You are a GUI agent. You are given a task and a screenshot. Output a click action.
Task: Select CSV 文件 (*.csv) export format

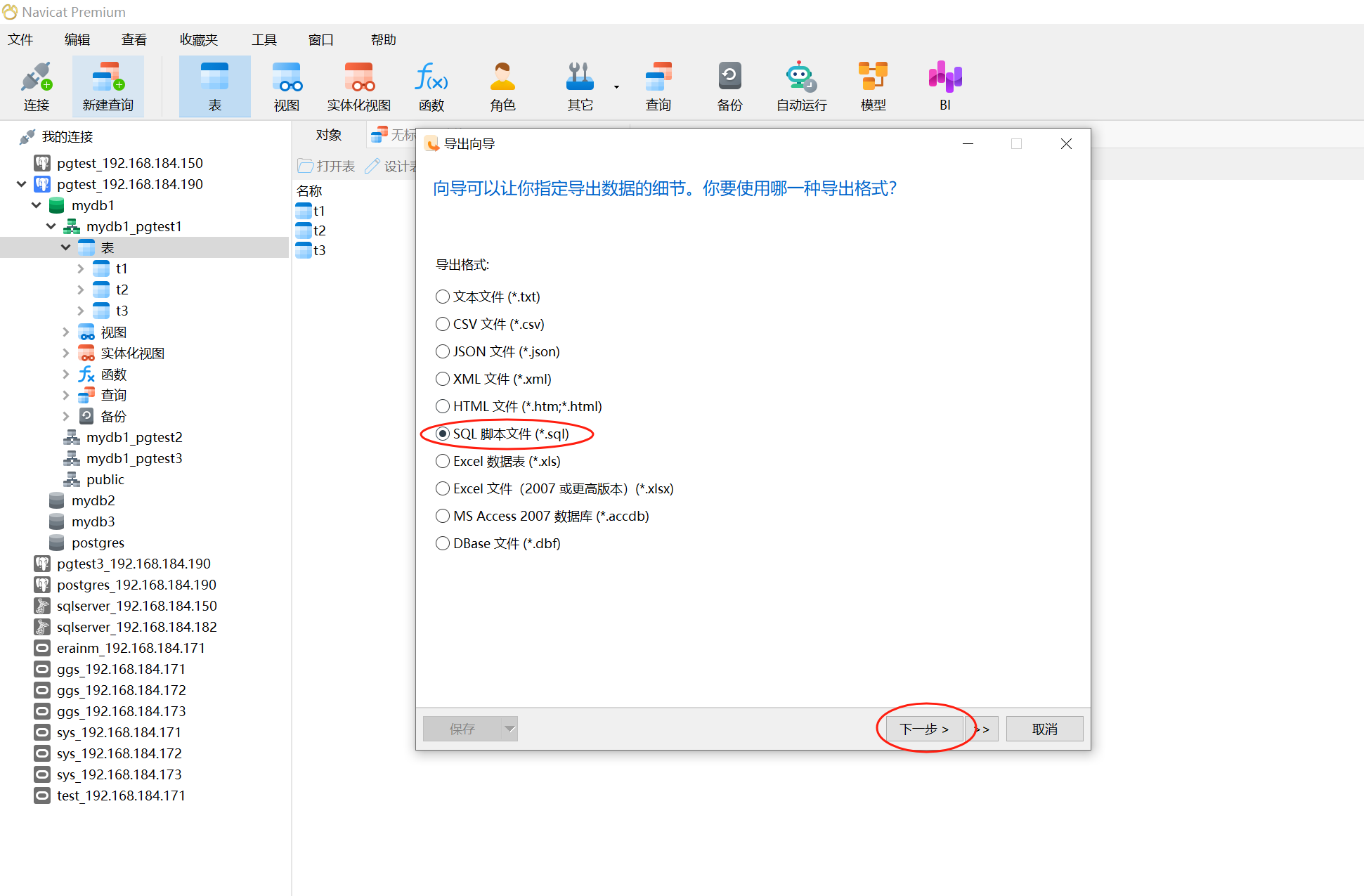(443, 324)
